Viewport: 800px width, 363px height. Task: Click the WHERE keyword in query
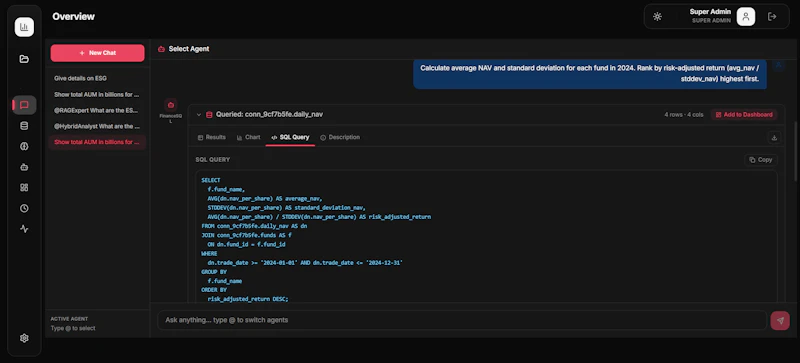[x=209, y=254]
